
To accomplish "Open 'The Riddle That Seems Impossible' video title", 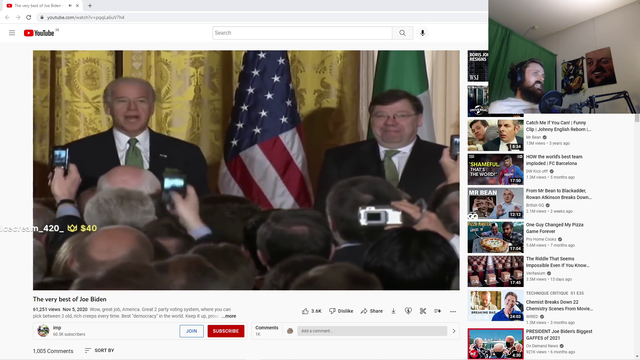I will point(558,262).
